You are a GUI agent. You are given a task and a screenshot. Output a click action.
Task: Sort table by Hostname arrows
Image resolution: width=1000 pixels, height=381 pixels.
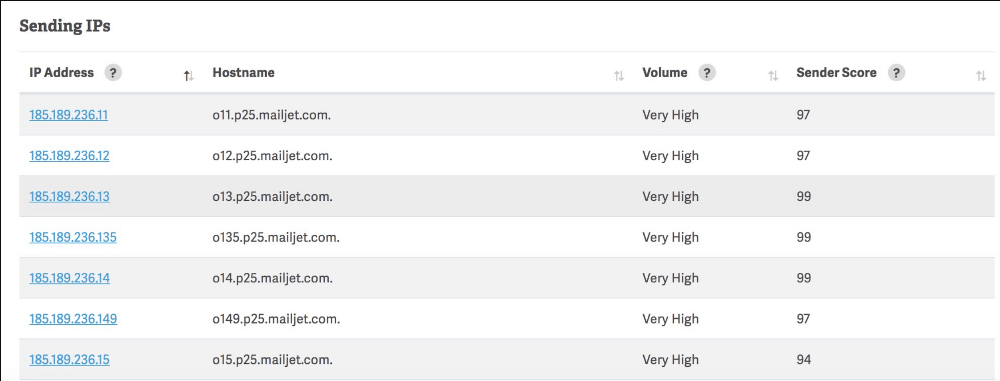tap(619, 76)
